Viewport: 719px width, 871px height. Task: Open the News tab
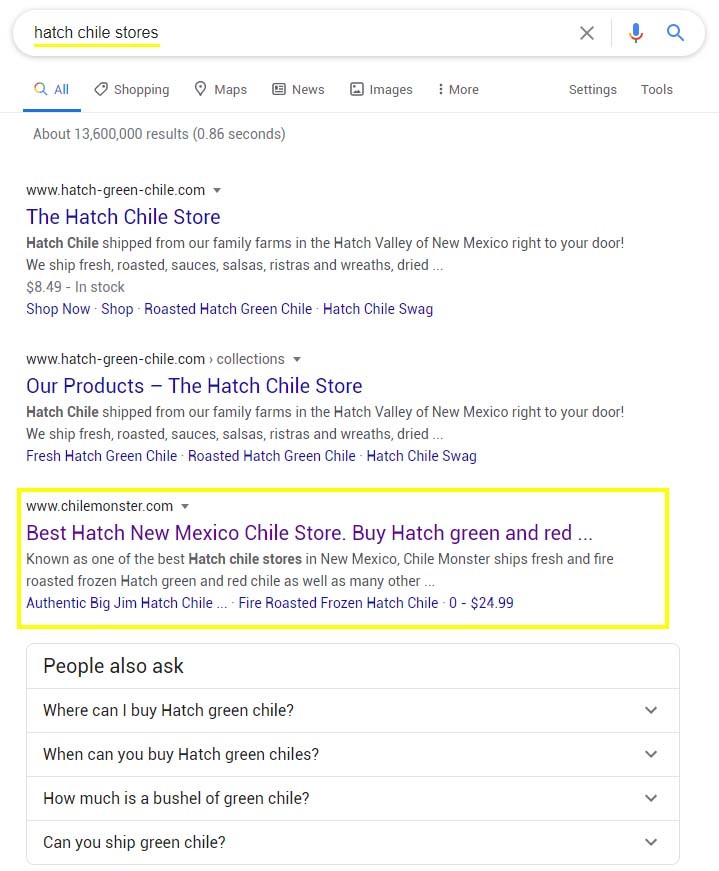pos(298,89)
